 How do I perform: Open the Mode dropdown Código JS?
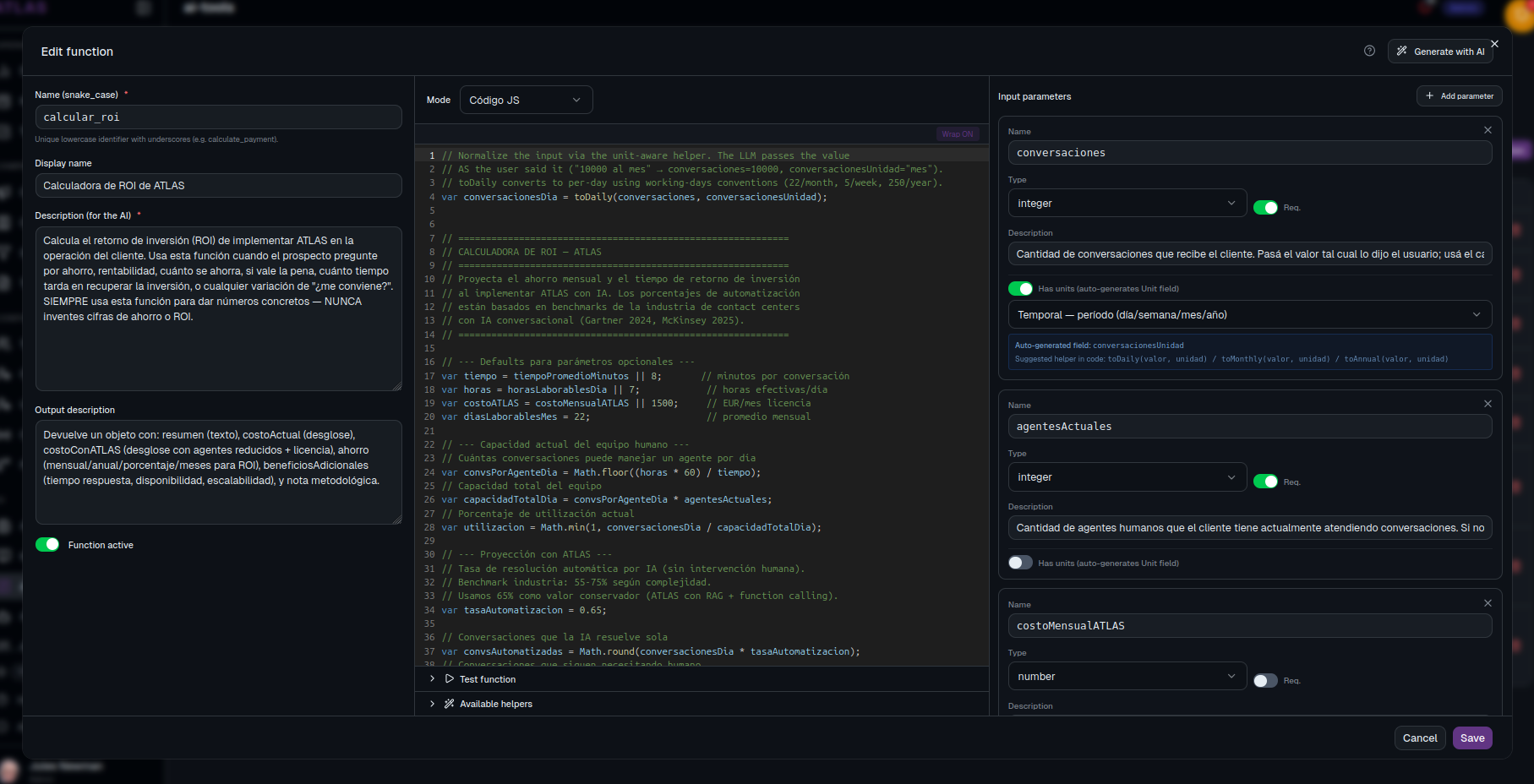526,100
